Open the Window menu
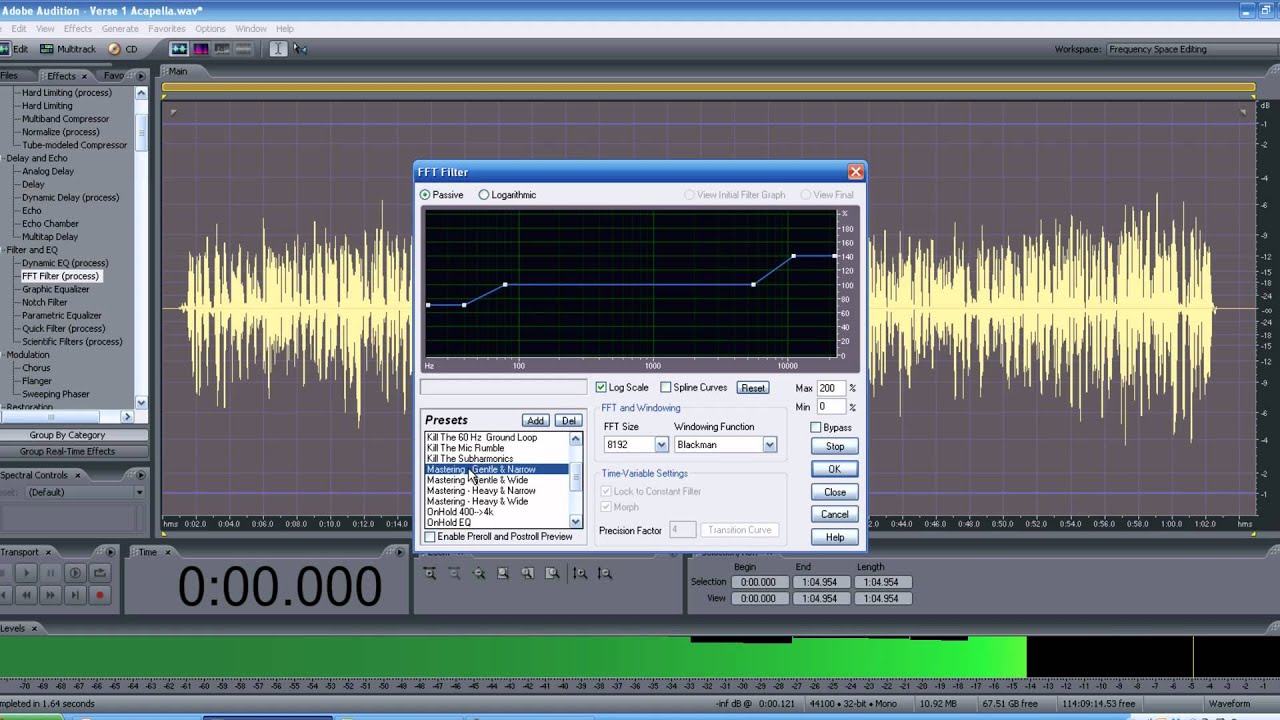1280x720 pixels. tap(251, 29)
